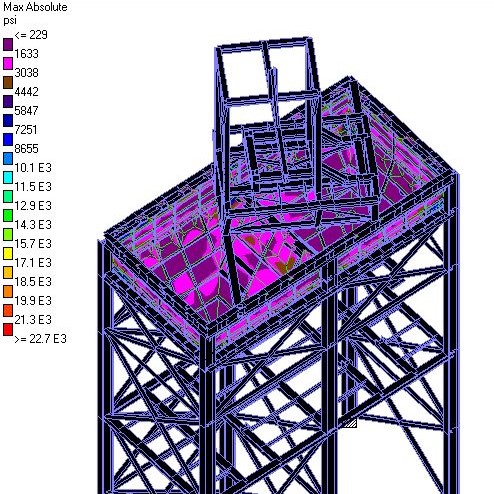Image resolution: width=494 pixels, height=494 pixels.
Task: Click the 'psi' units label
Action: (x=10, y=21)
